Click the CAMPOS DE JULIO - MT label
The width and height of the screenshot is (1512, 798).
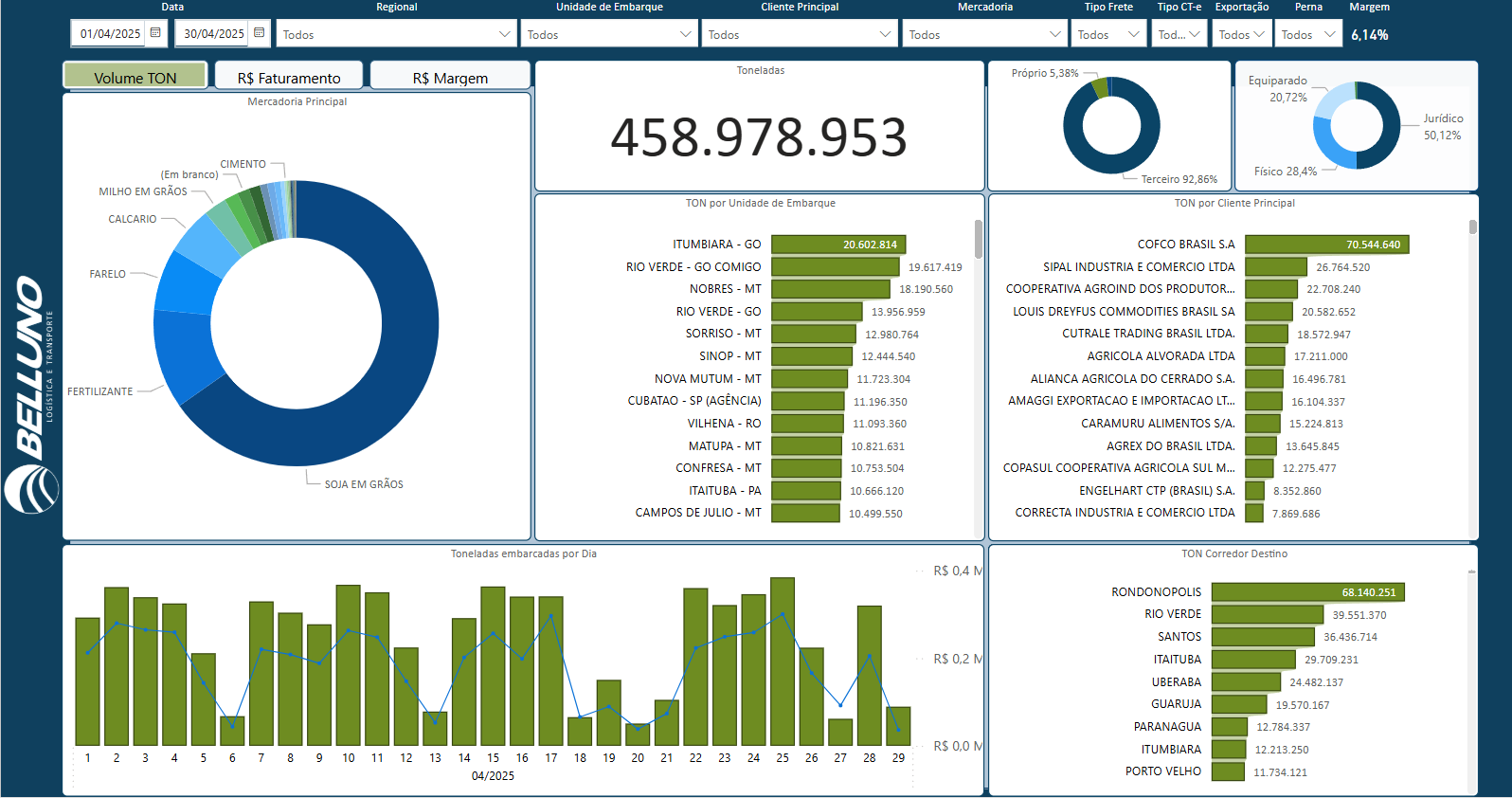coord(698,513)
